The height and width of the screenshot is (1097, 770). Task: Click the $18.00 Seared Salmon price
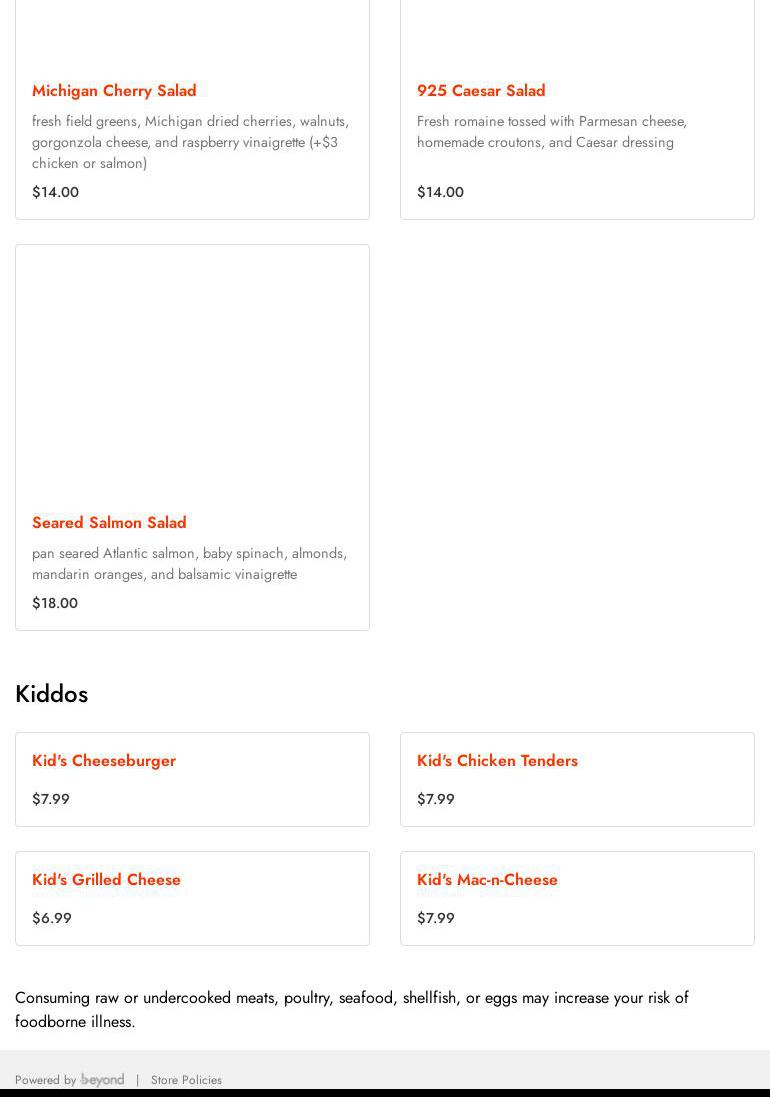(x=55, y=603)
